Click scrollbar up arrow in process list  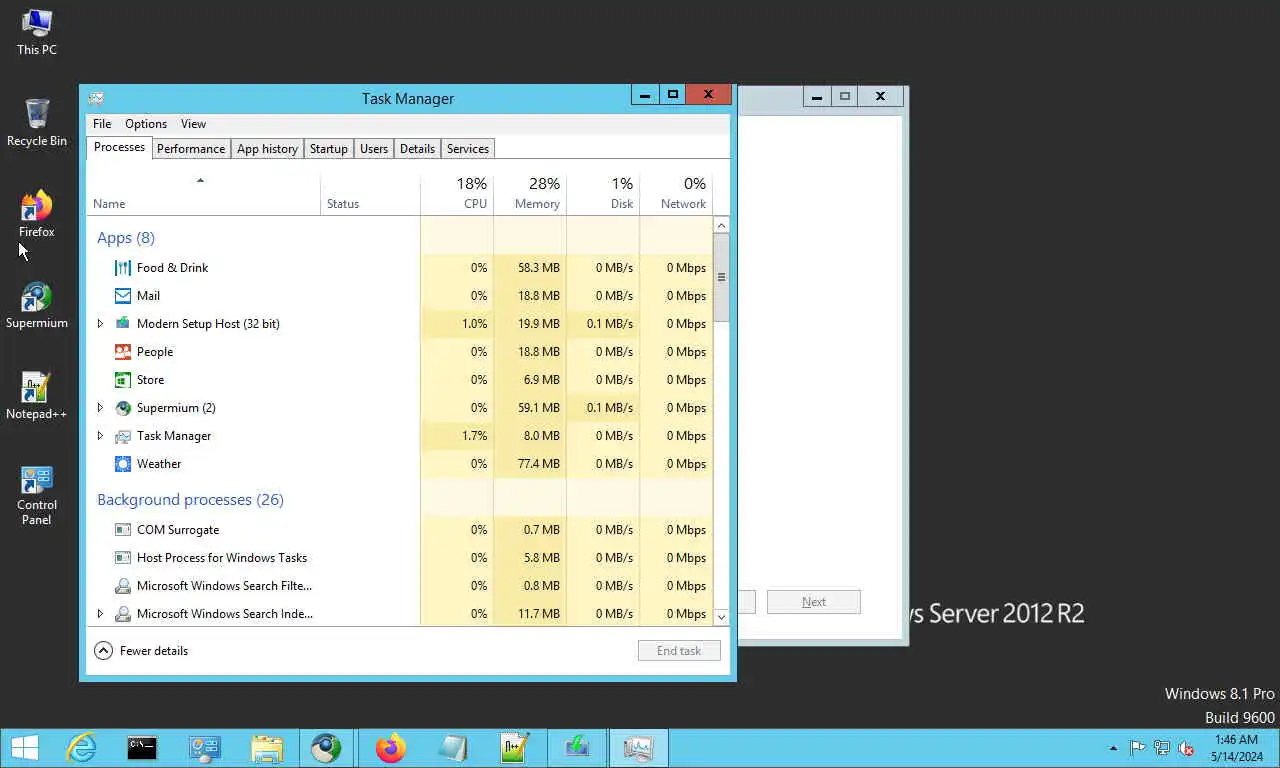[x=721, y=225]
